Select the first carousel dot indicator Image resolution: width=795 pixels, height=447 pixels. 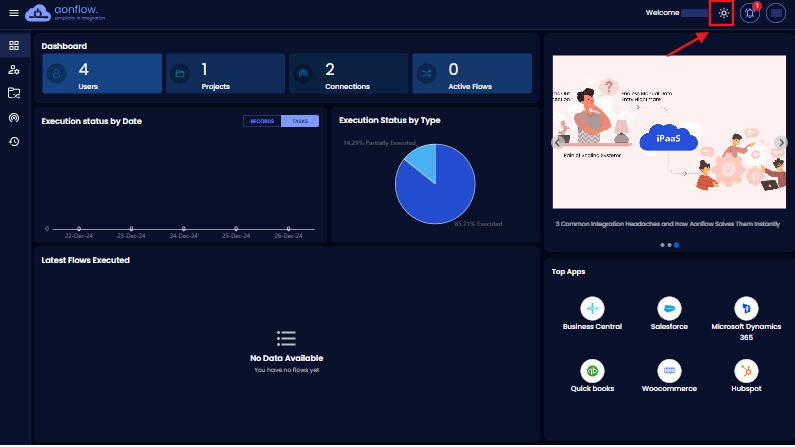point(661,244)
